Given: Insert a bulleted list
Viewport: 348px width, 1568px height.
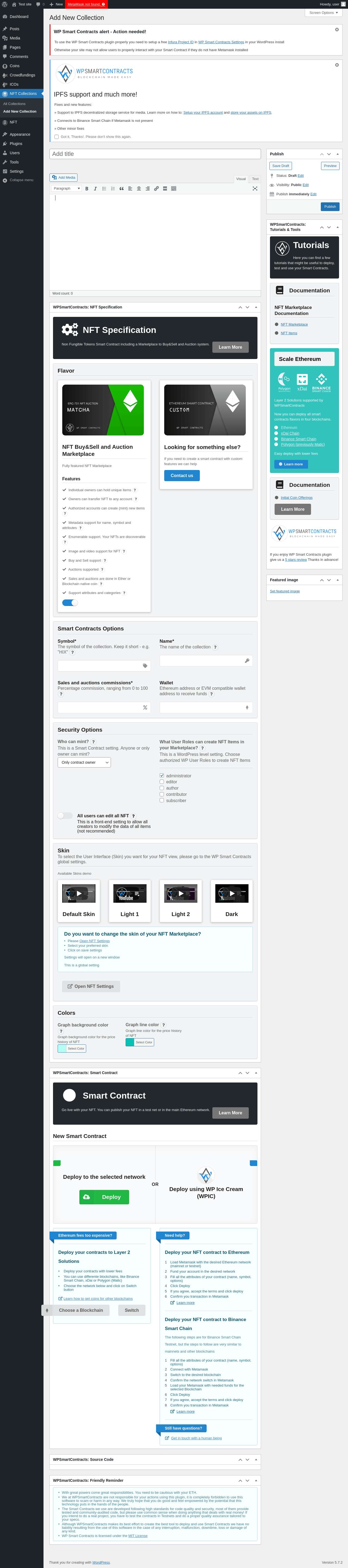Looking at the screenshot, I should [104, 189].
